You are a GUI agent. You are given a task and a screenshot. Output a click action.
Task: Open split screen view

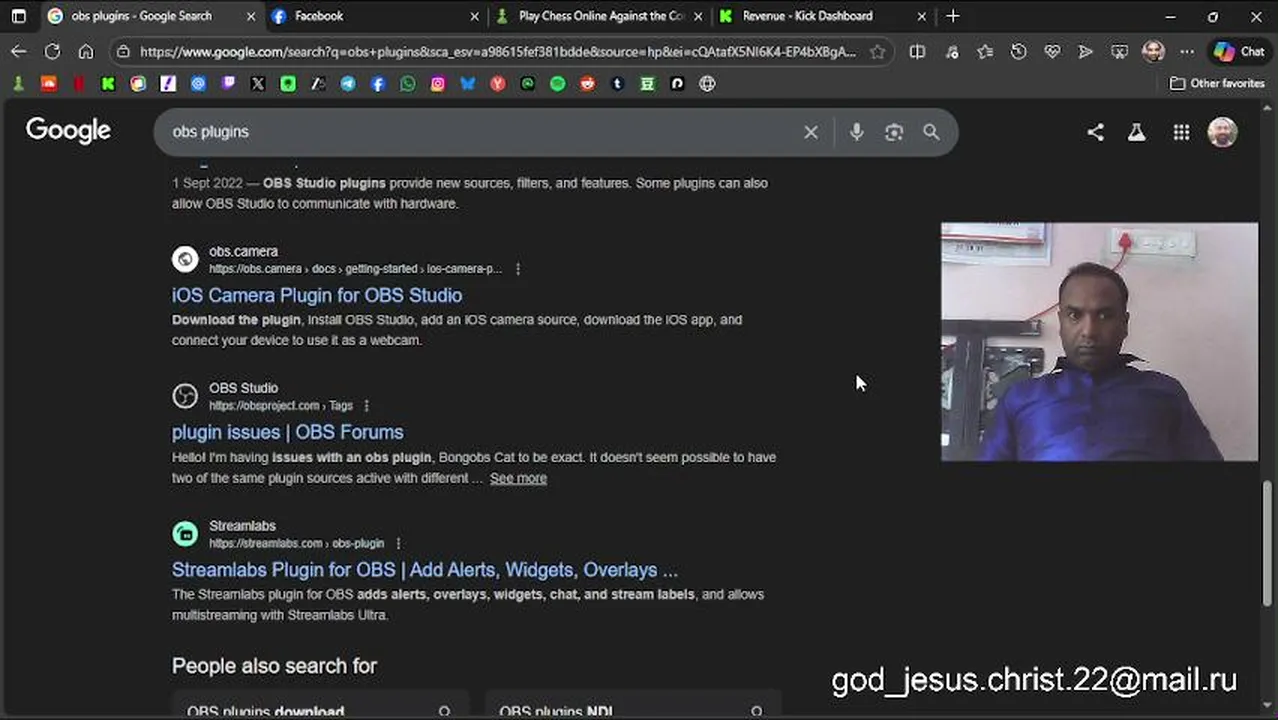point(917,51)
